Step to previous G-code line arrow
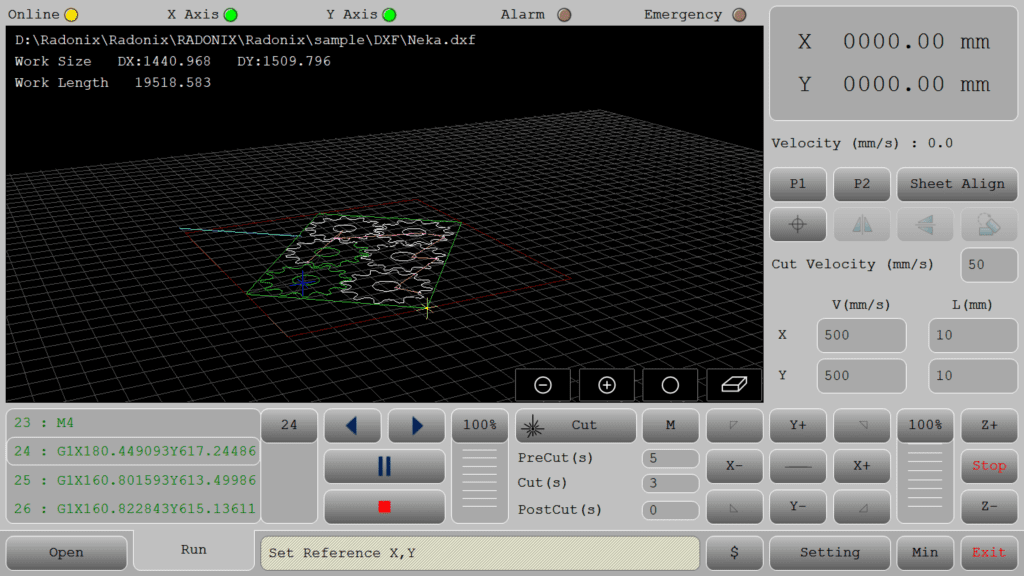 click(x=352, y=426)
